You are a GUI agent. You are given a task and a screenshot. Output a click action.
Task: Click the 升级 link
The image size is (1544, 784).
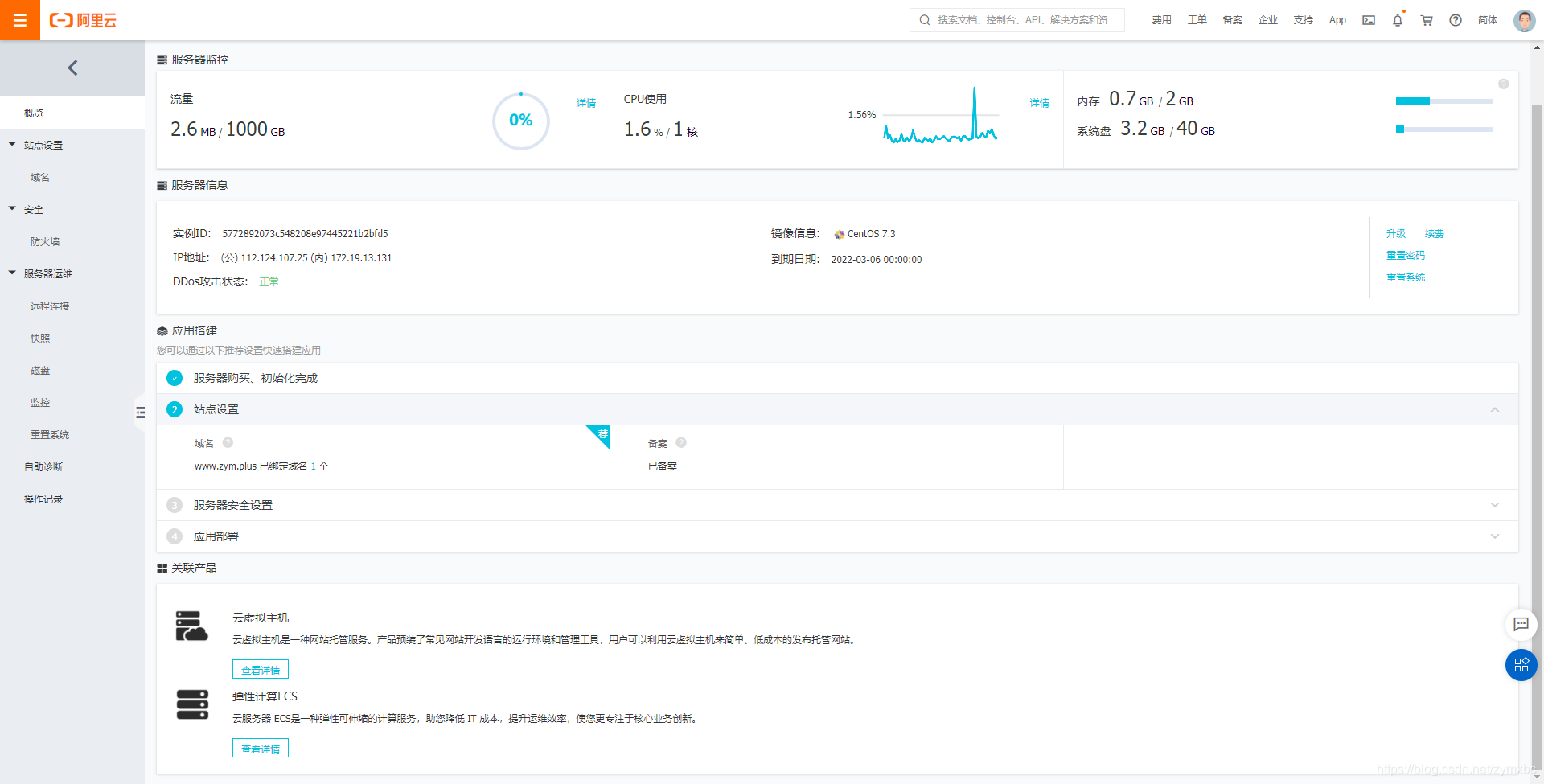[1396, 234]
